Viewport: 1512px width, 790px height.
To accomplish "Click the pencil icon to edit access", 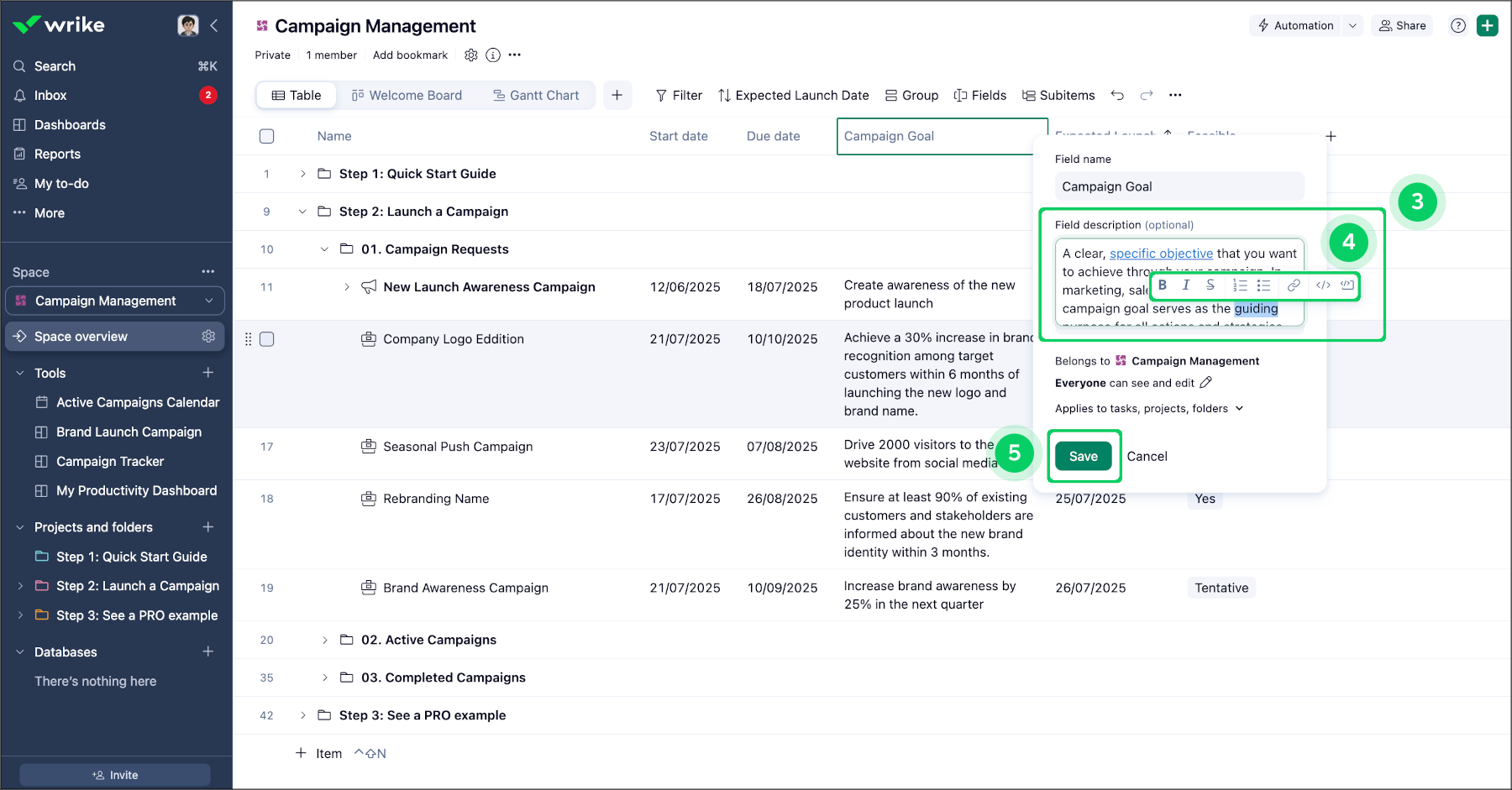I will [x=1206, y=383].
